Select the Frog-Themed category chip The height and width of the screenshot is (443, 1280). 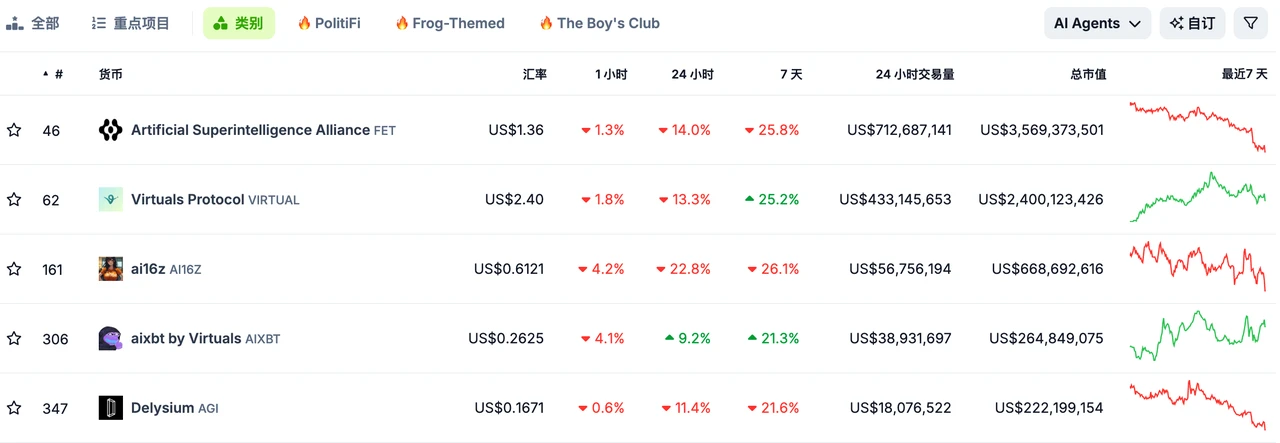click(449, 23)
